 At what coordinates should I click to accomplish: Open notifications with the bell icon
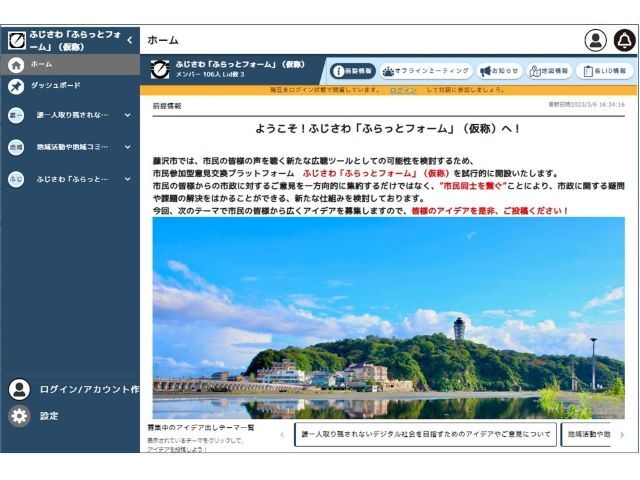624,40
